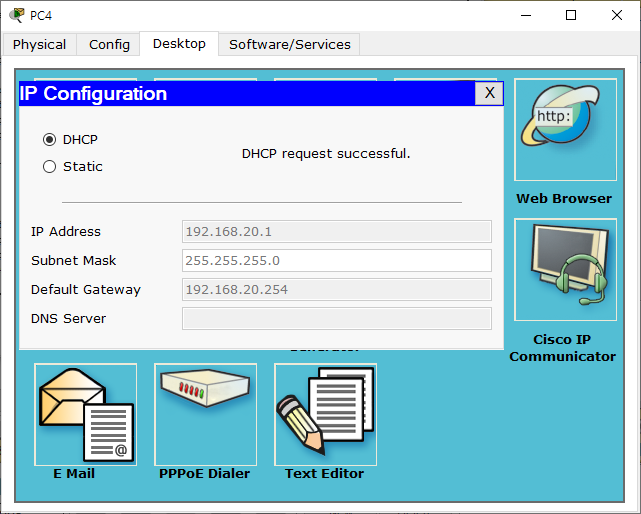The width and height of the screenshot is (641, 514).
Task: Click the IP Address field
Action: pos(337,231)
